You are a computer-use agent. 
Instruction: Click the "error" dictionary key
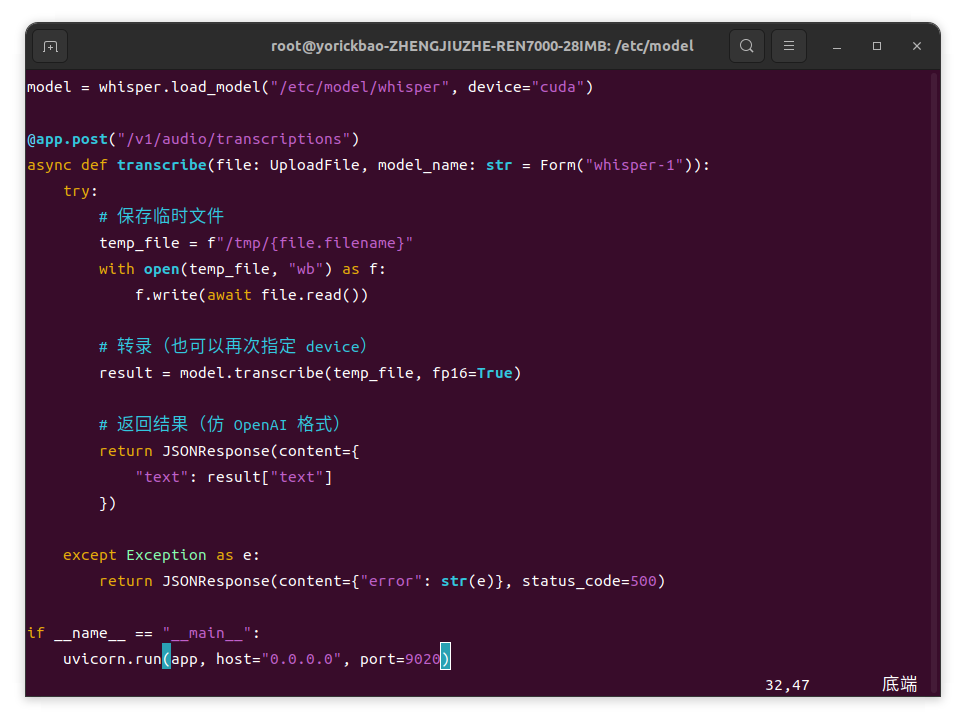pyautogui.click(x=391, y=581)
